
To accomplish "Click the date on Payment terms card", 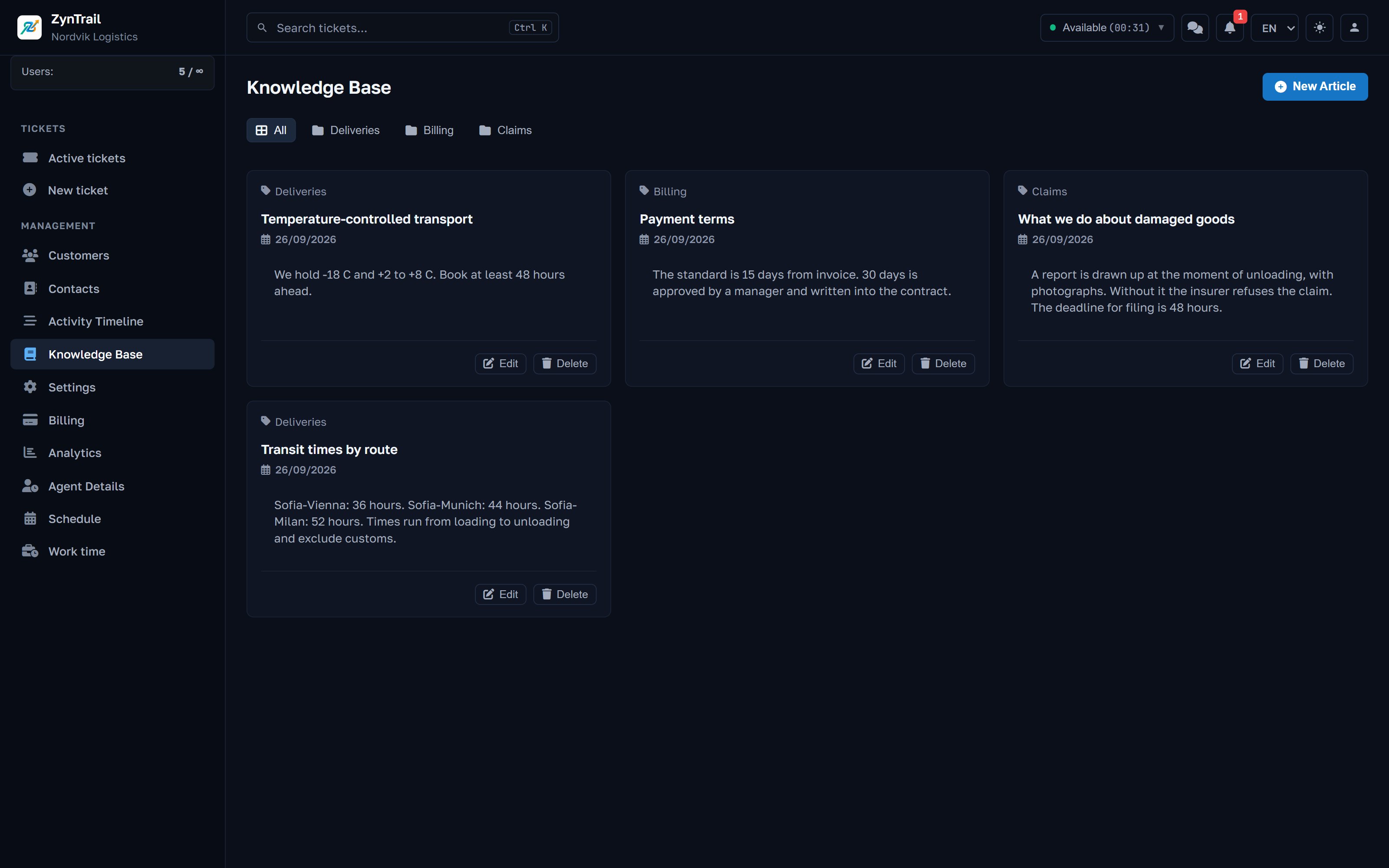I will coord(677,240).
